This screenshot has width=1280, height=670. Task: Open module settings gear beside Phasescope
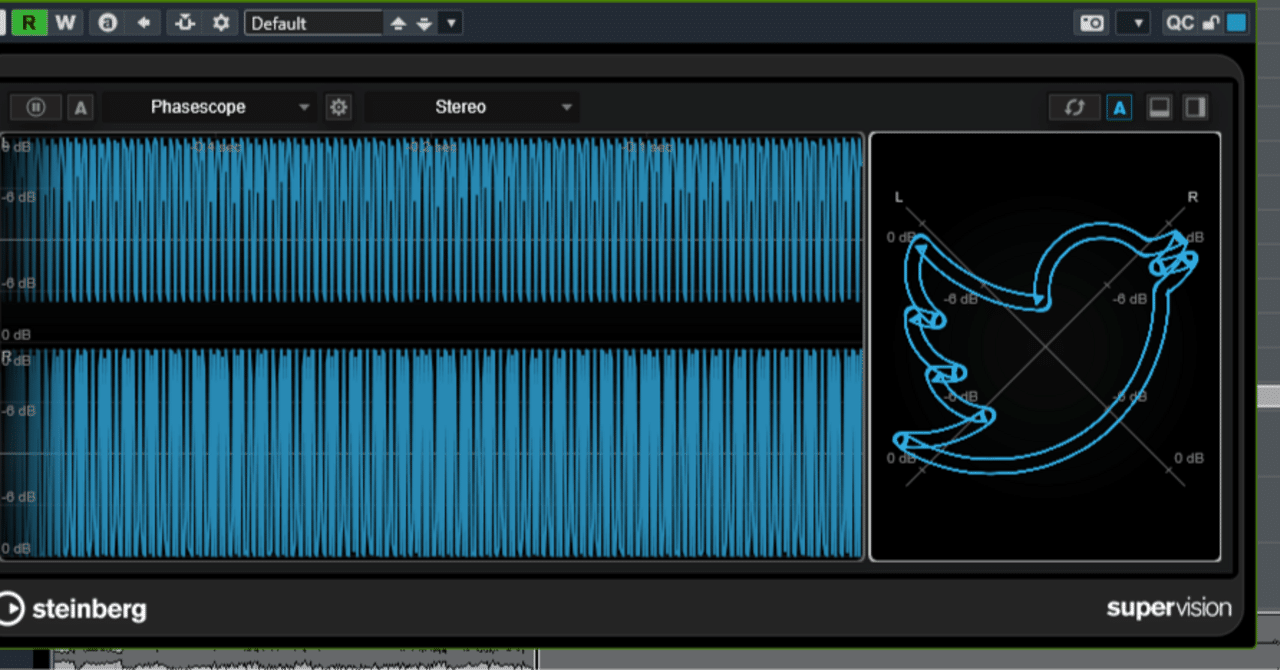339,107
